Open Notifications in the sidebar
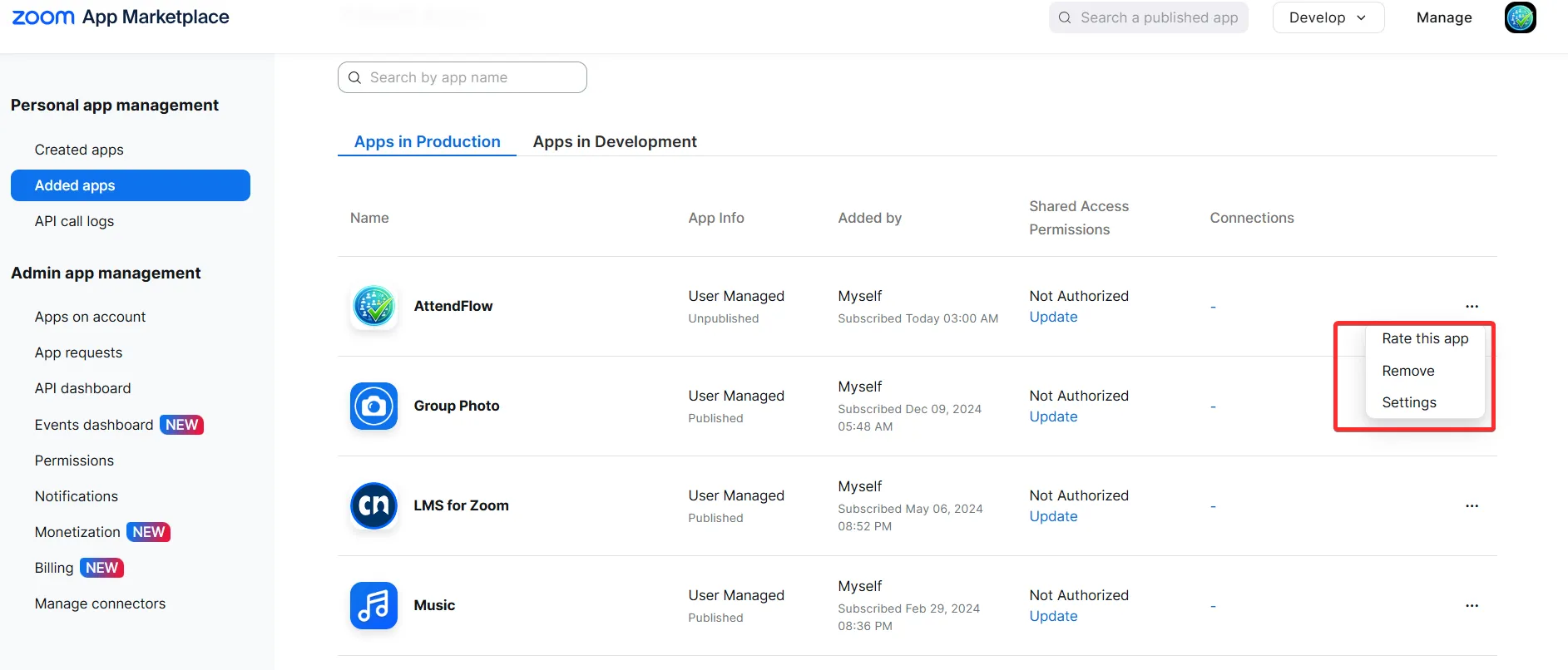The width and height of the screenshot is (1568, 670). tap(77, 496)
